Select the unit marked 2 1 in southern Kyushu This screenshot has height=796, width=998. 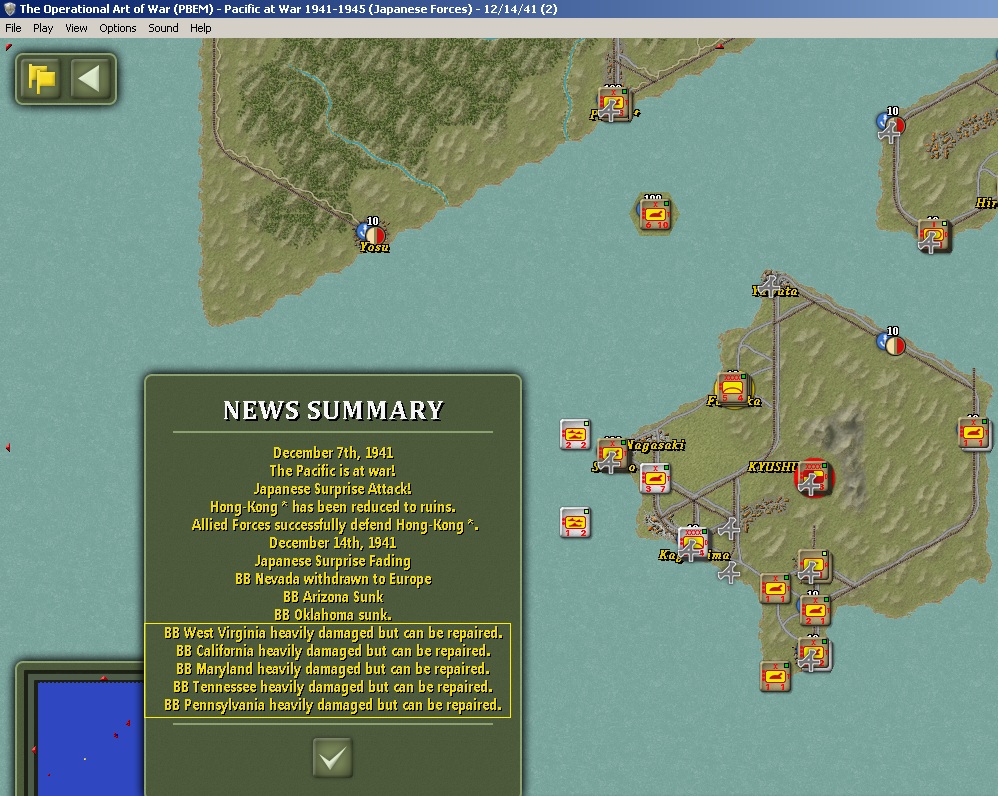tap(815, 611)
